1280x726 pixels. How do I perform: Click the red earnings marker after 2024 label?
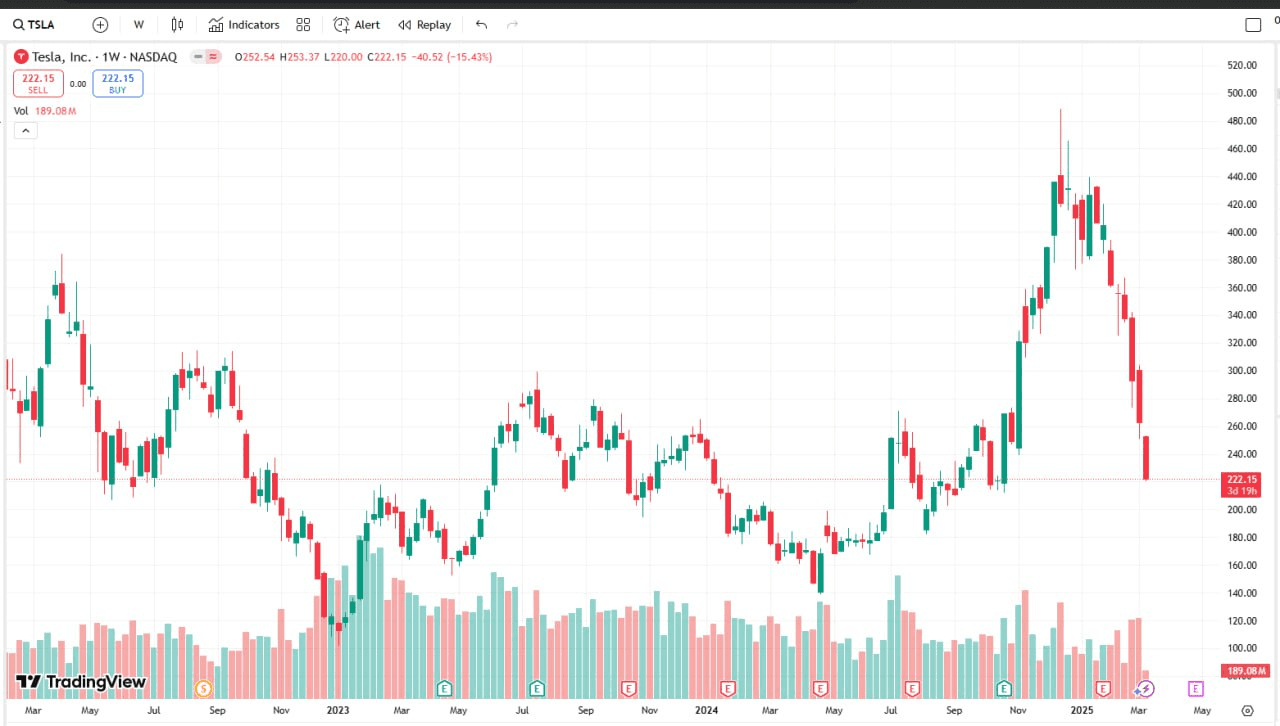coord(728,688)
